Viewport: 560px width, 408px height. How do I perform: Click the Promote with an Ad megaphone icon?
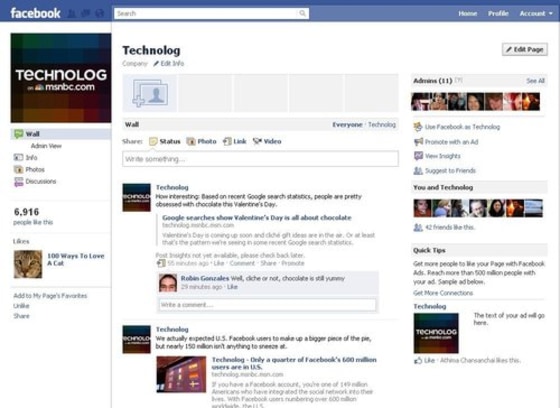(x=418, y=142)
